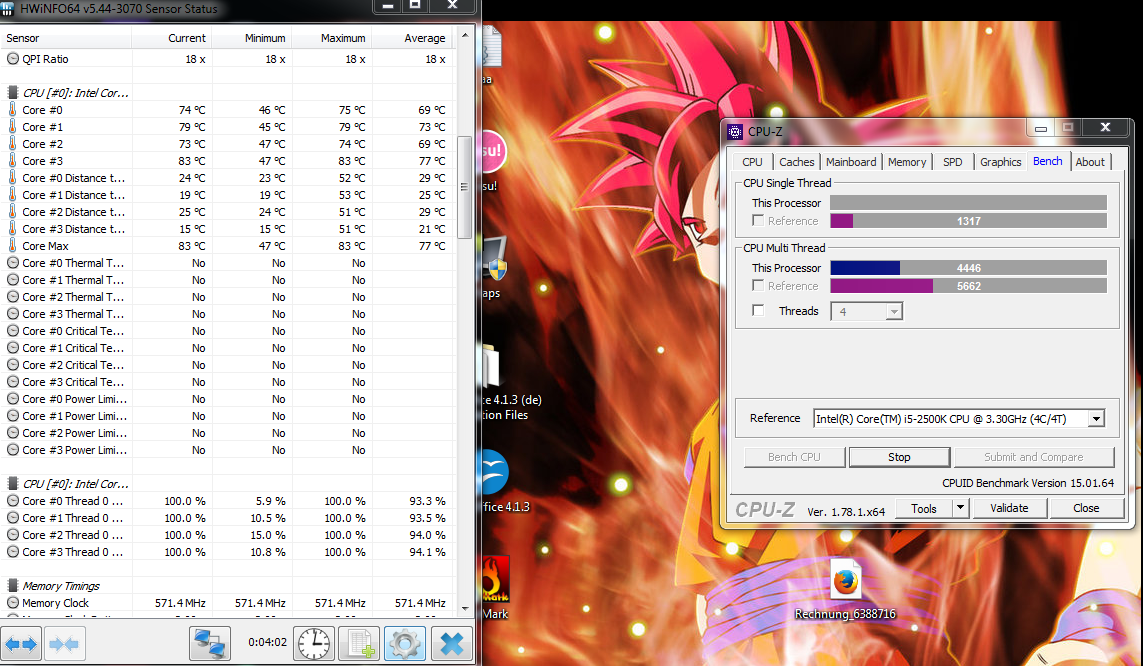The image size is (1143, 666).
Task: Open the Threads count dropdown
Action: coord(894,312)
